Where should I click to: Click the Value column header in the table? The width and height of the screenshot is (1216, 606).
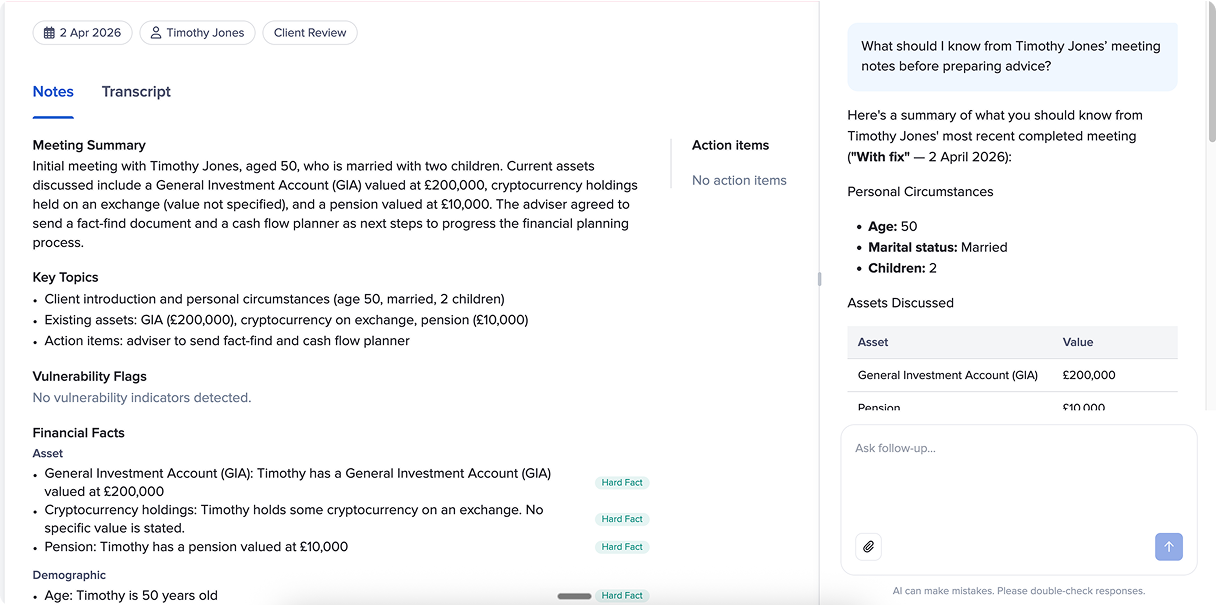(x=1078, y=342)
